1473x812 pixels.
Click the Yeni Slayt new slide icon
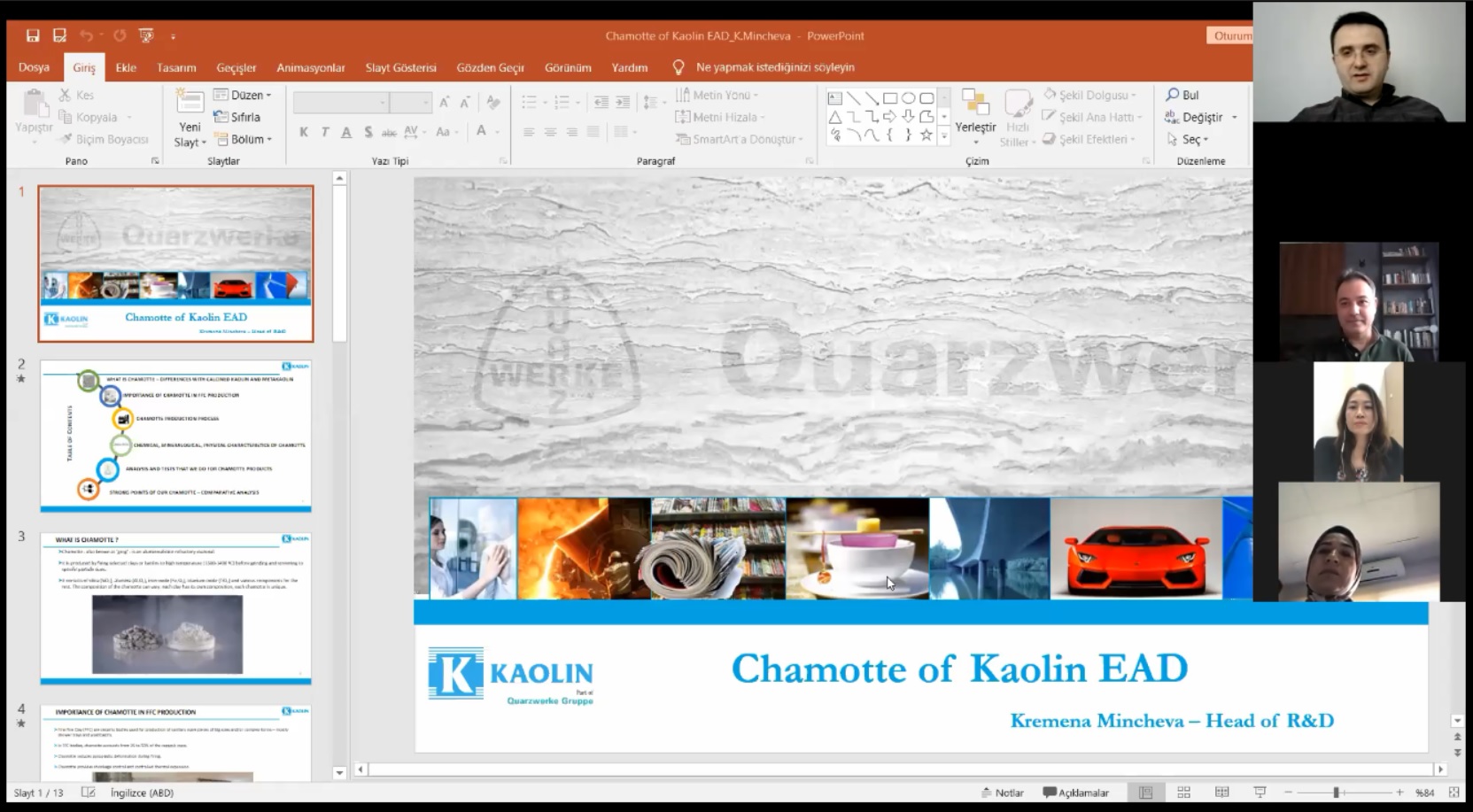(190, 103)
